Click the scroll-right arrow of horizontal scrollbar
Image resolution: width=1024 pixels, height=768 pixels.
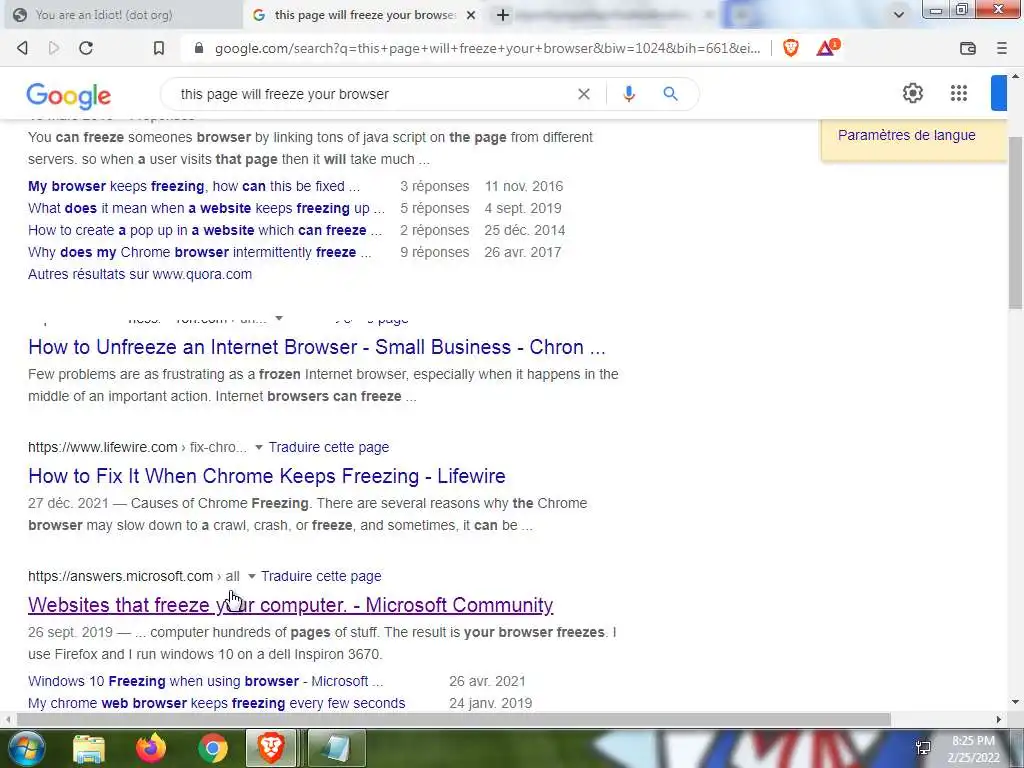(x=999, y=719)
